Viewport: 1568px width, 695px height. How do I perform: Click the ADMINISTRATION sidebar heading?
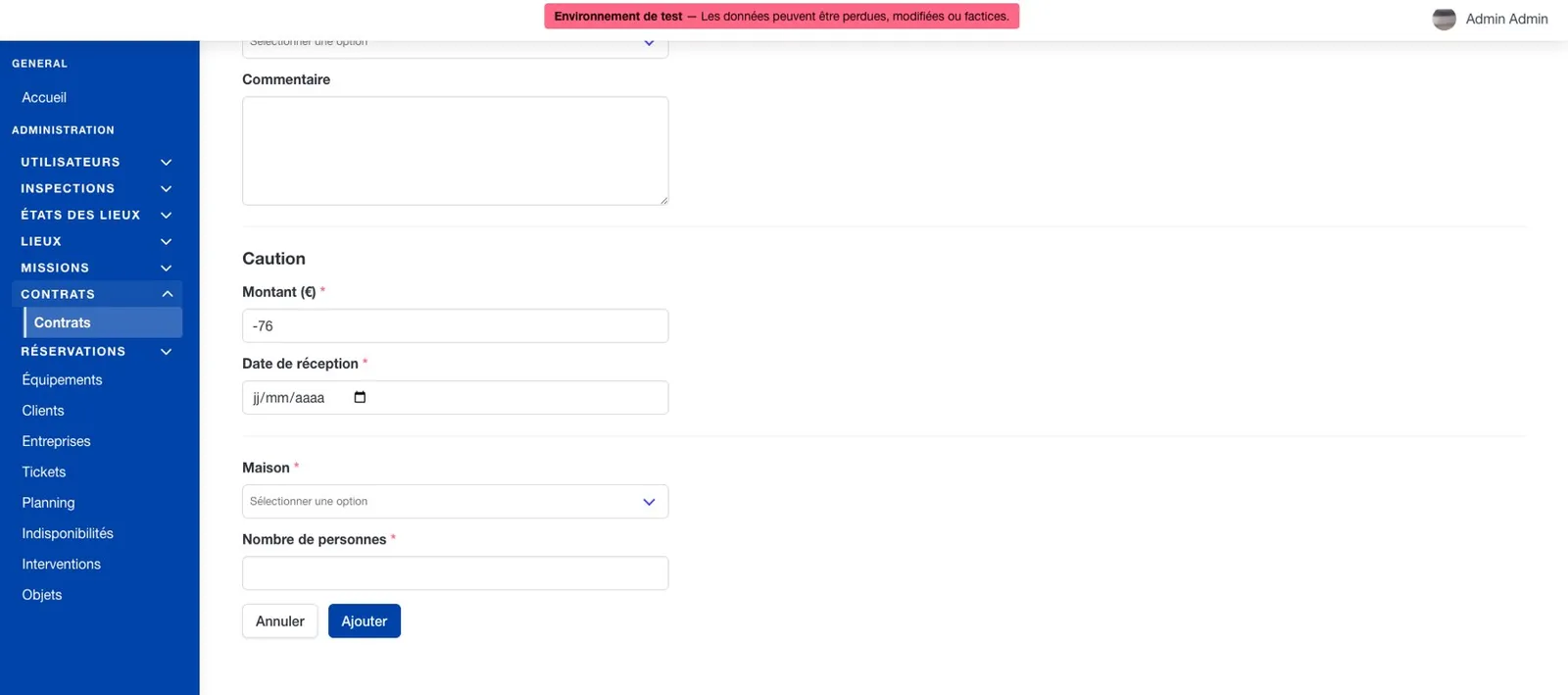[63, 129]
